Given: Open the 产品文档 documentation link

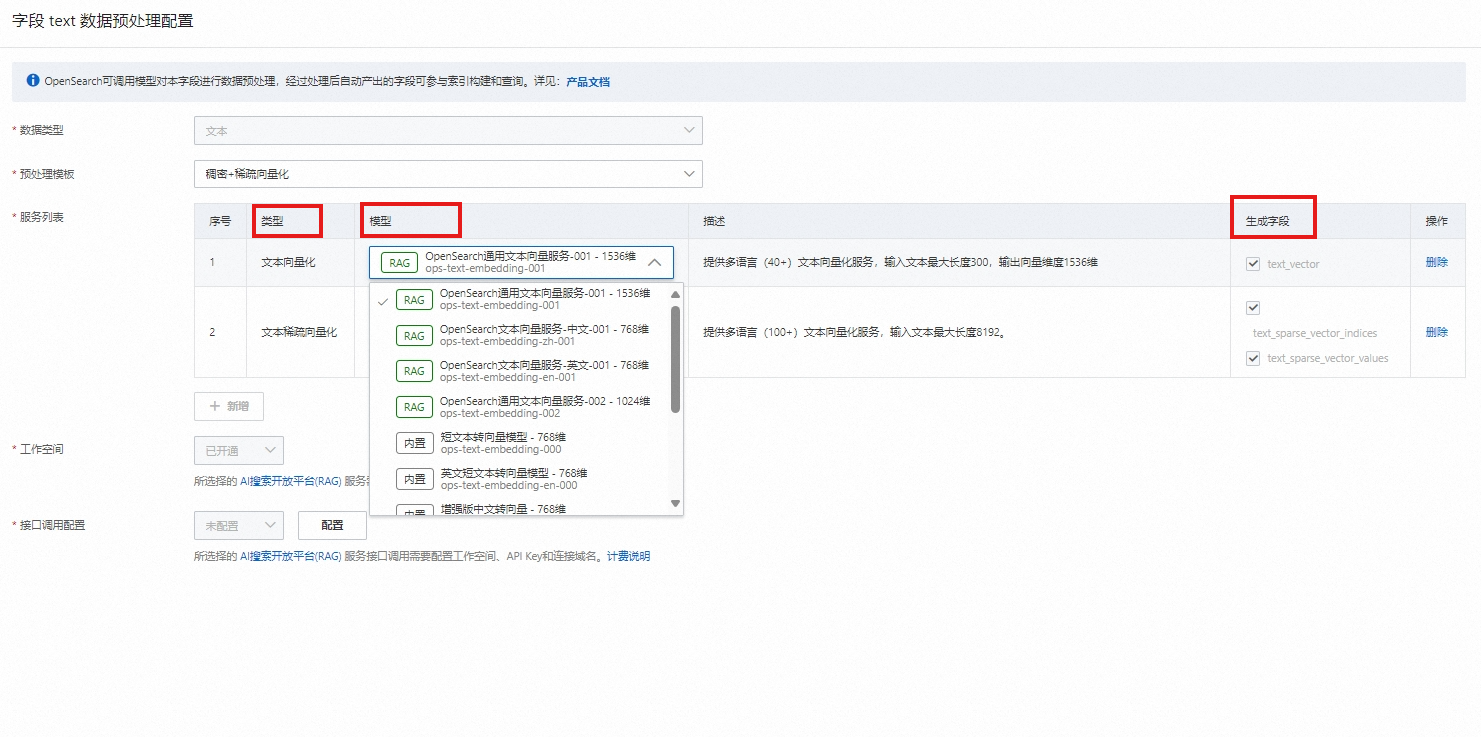Looking at the screenshot, I should click(588, 82).
